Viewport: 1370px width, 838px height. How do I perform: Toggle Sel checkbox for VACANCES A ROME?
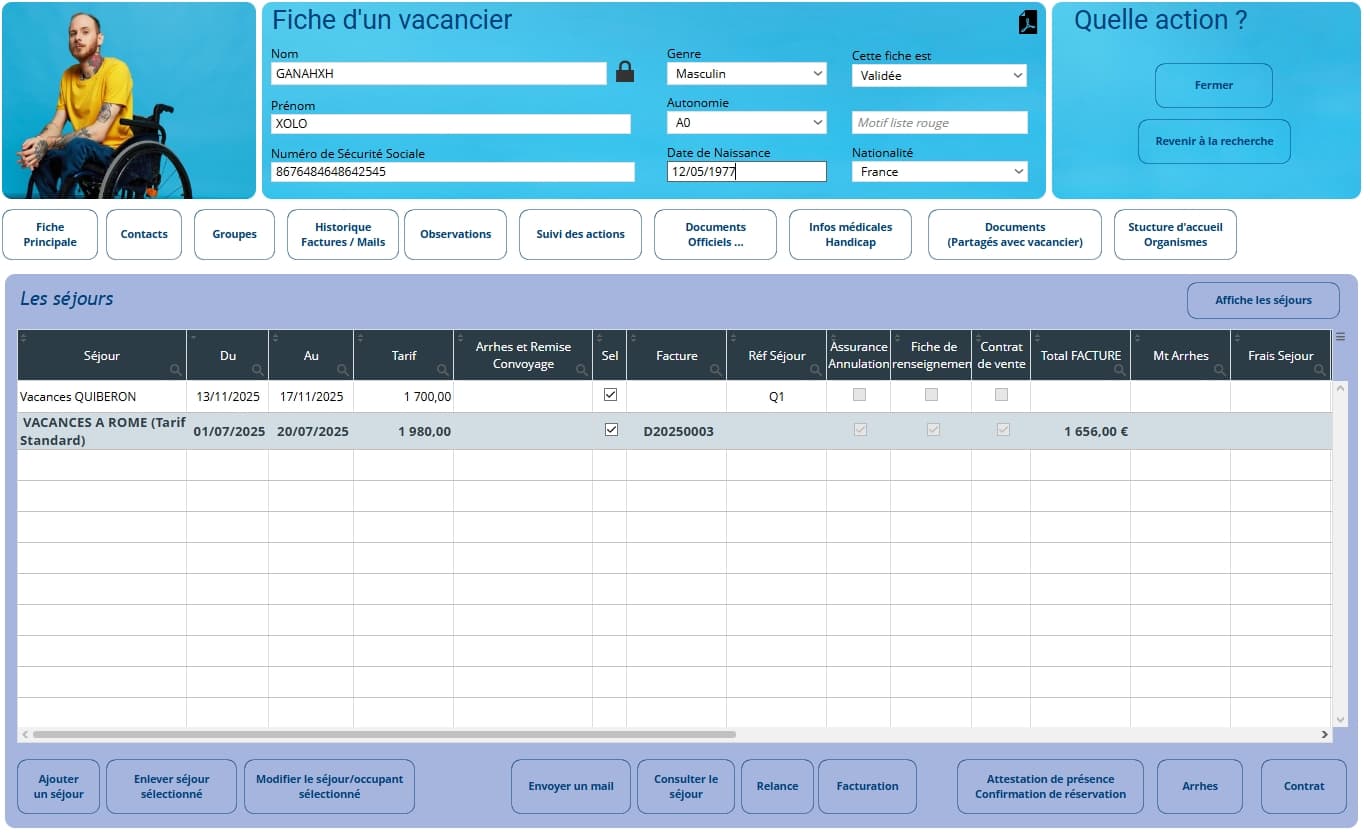[610, 430]
